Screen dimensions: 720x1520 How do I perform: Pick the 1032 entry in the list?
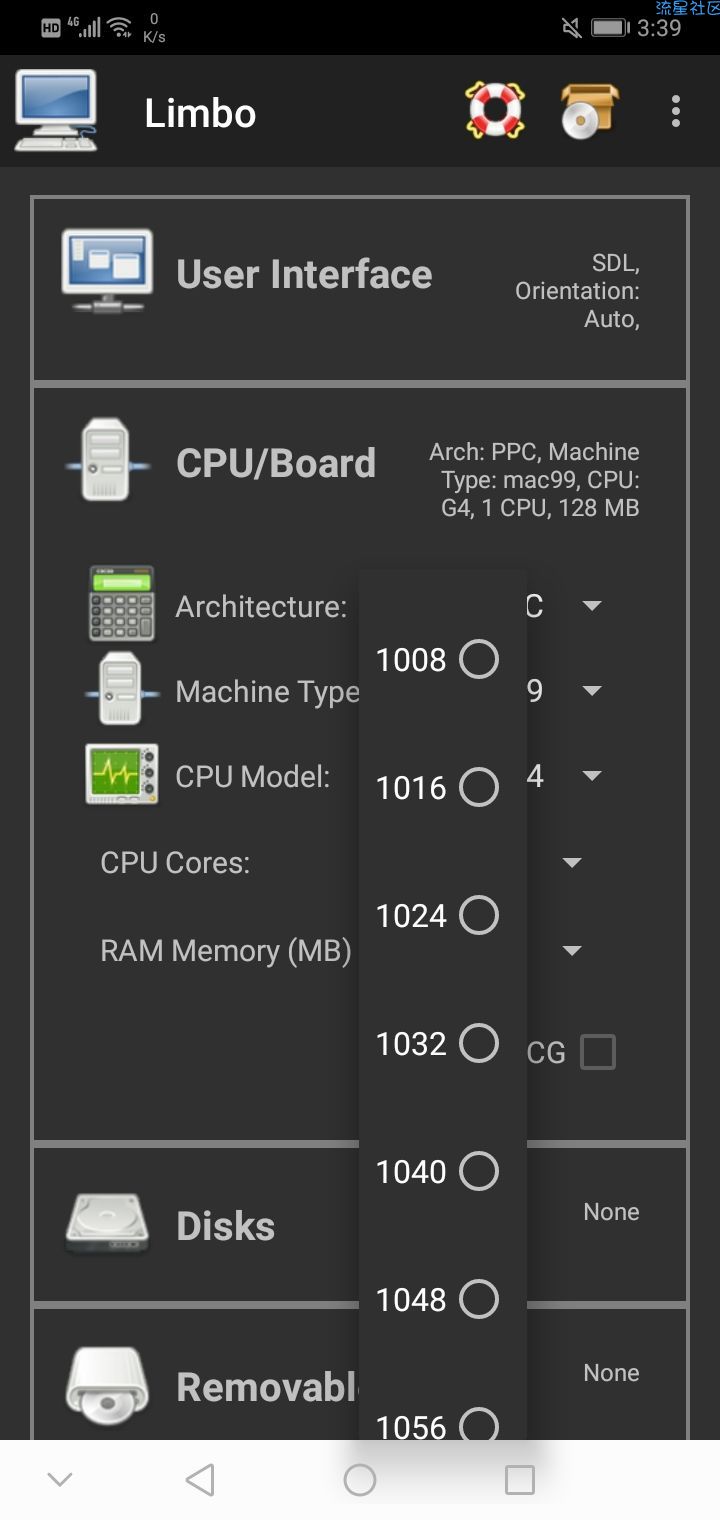437,1043
